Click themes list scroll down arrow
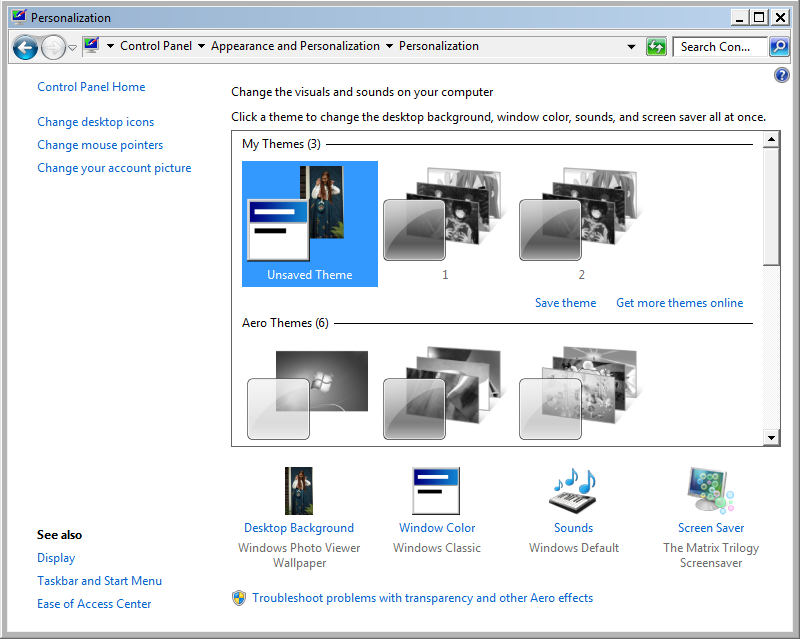This screenshot has width=800, height=640. (x=771, y=437)
